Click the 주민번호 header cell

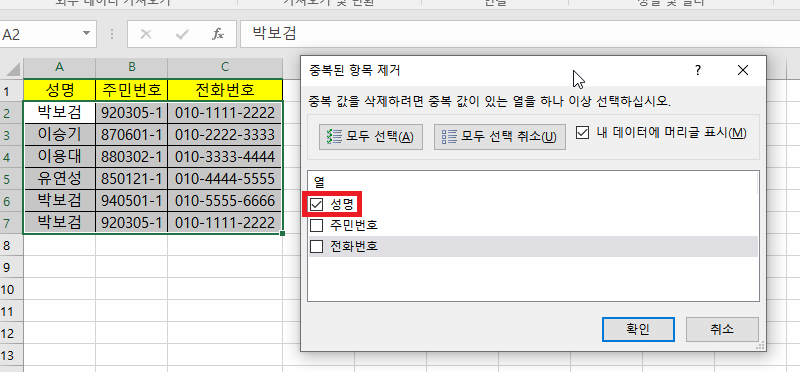[x=132, y=90]
